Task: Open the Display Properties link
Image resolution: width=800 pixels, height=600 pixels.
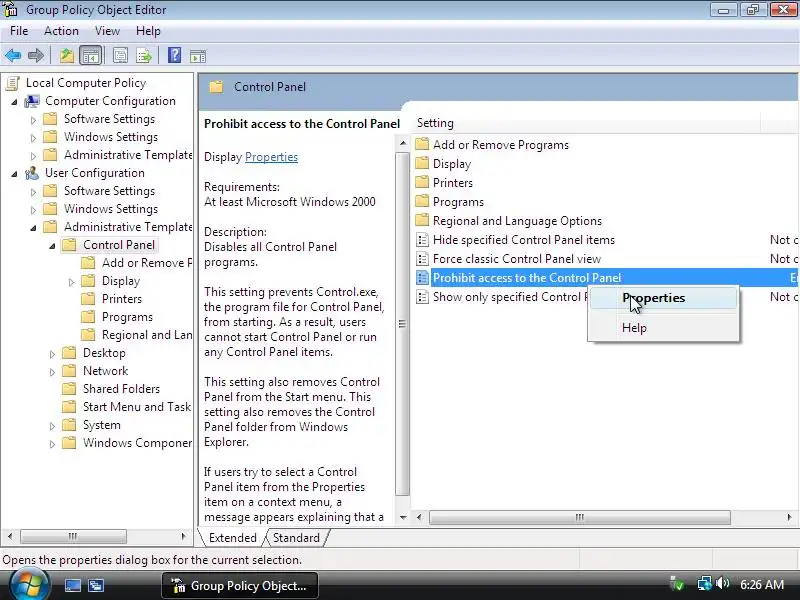Action: click(x=271, y=157)
